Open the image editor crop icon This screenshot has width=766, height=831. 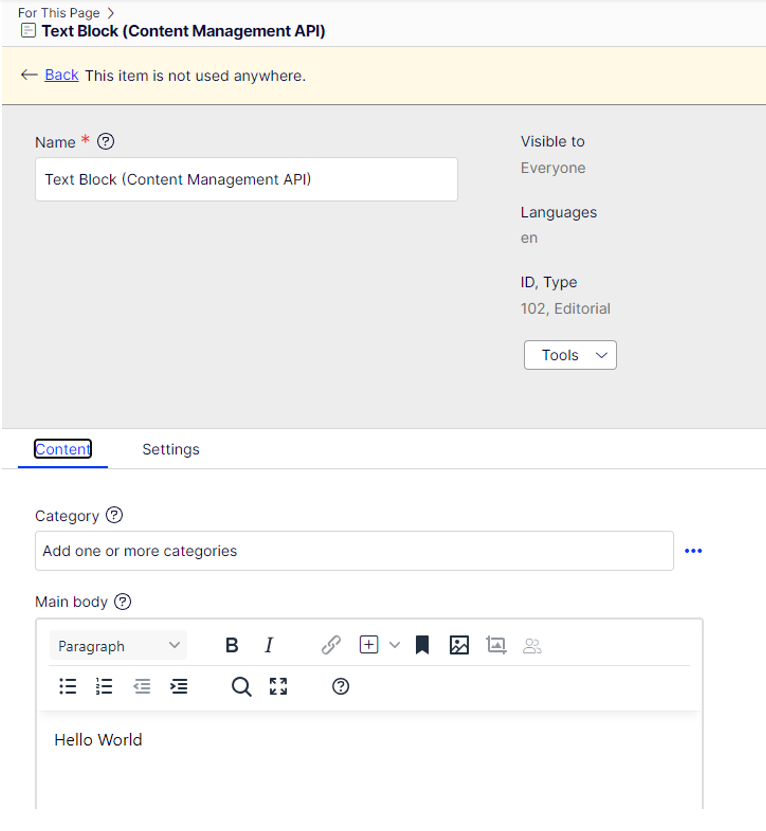[x=496, y=646]
